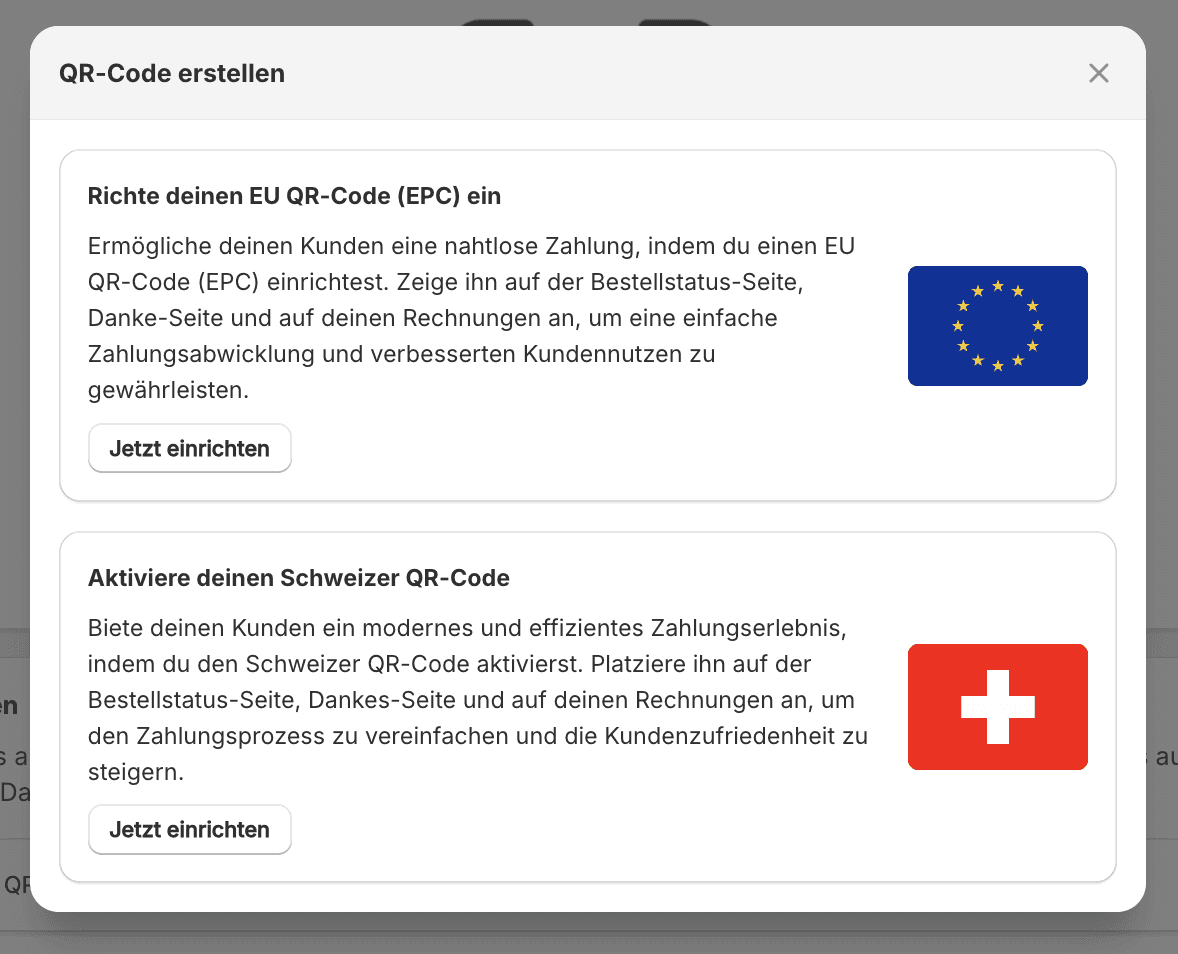
Task: Click the white cross on the Swiss flag
Action: point(997,706)
